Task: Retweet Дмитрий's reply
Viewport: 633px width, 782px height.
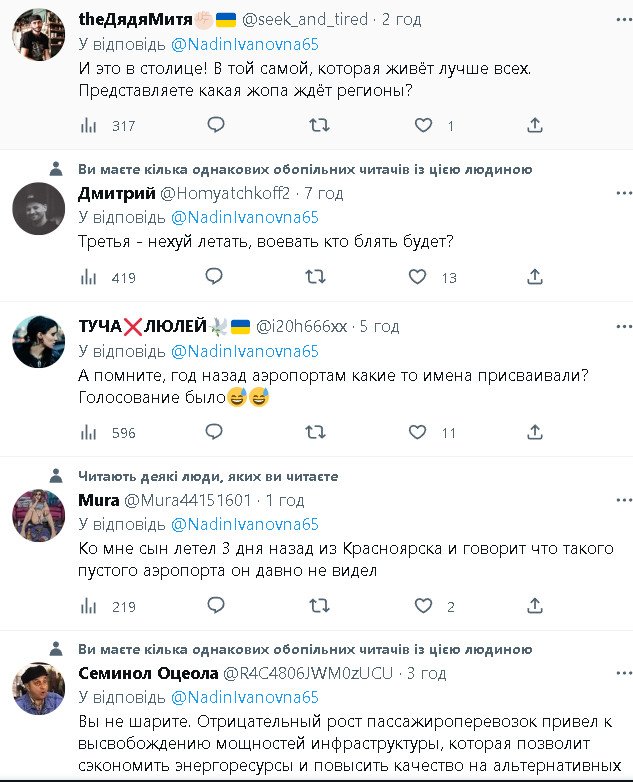Action: coord(317,277)
